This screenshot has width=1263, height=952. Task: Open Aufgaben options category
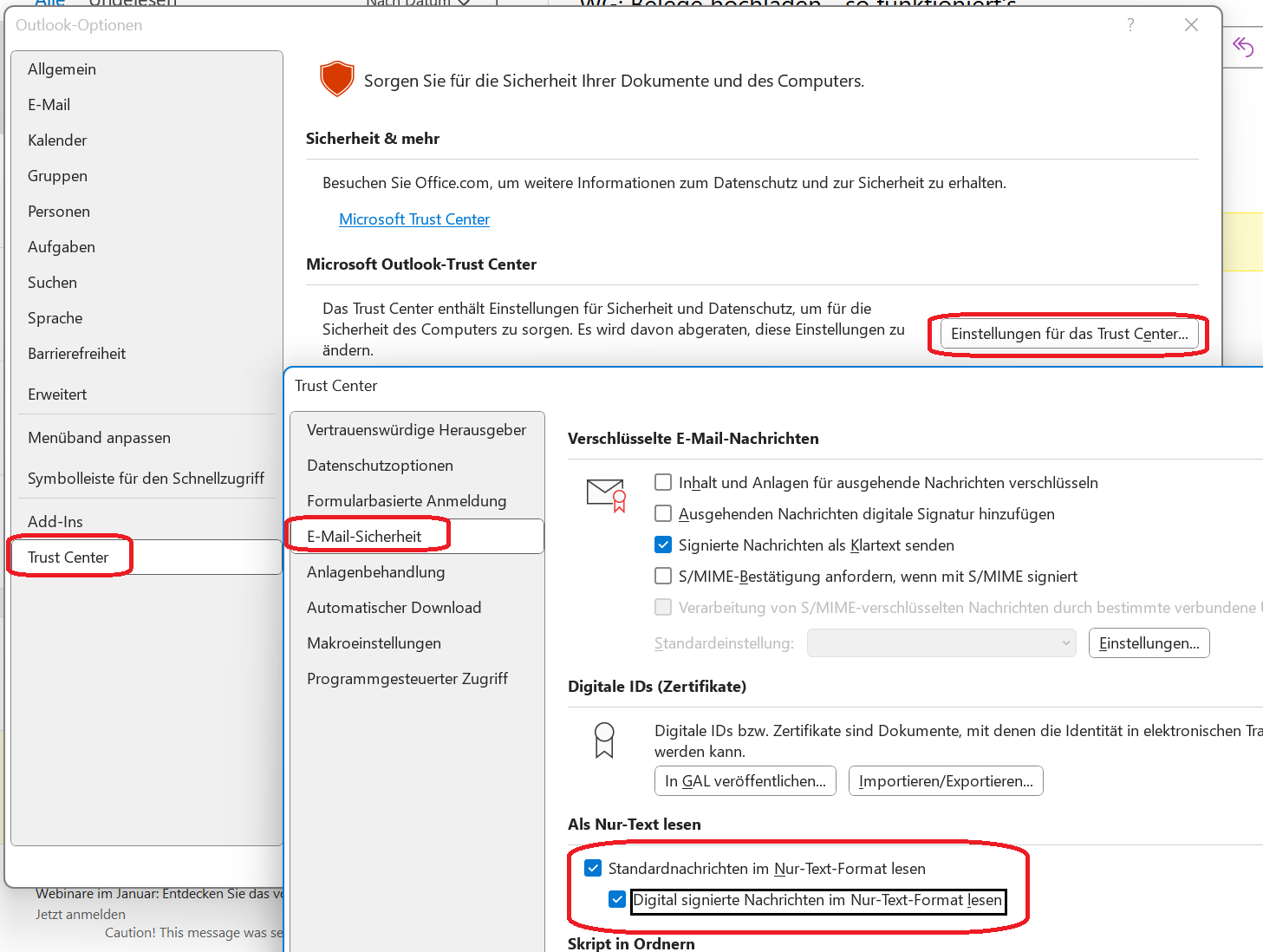pyautogui.click(x=146, y=247)
